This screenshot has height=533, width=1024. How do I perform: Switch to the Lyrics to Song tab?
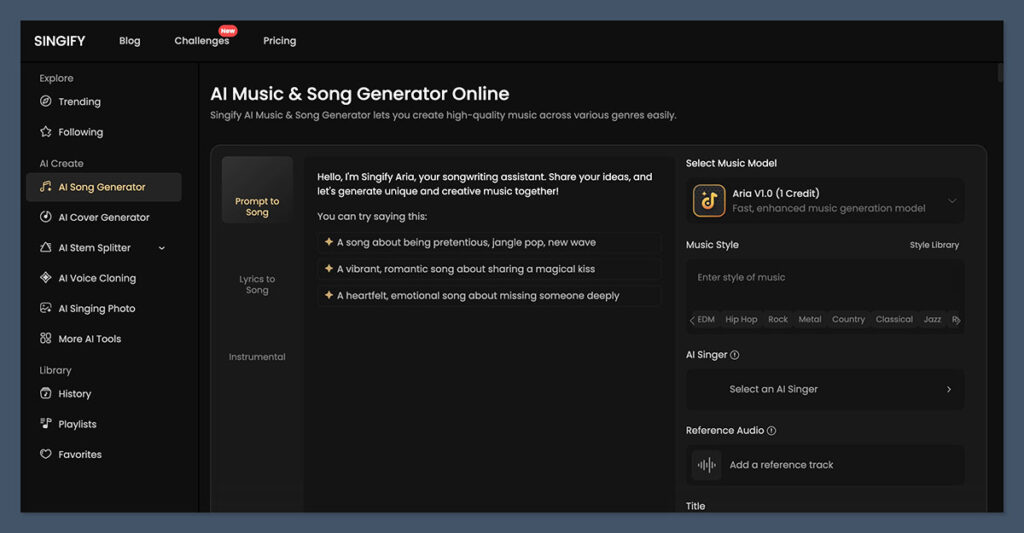tap(257, 284)
